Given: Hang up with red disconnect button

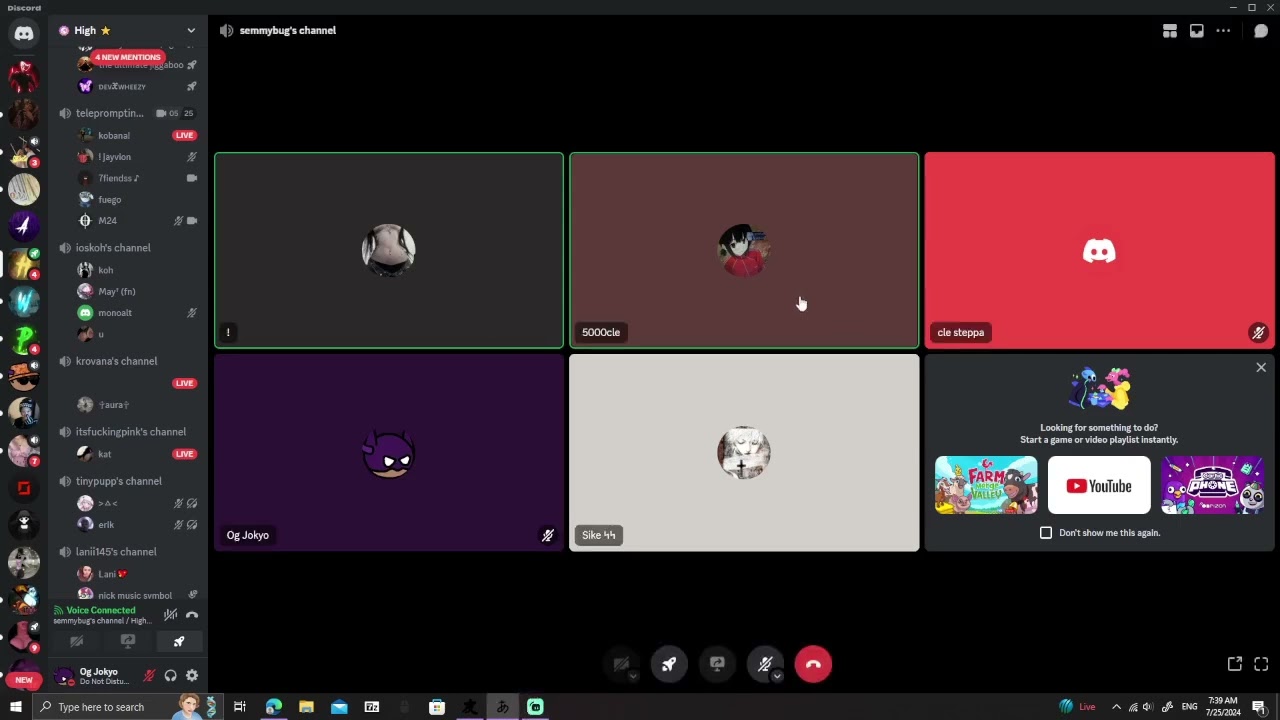Looking at the screenshot, I should click(x=813, y=664).
